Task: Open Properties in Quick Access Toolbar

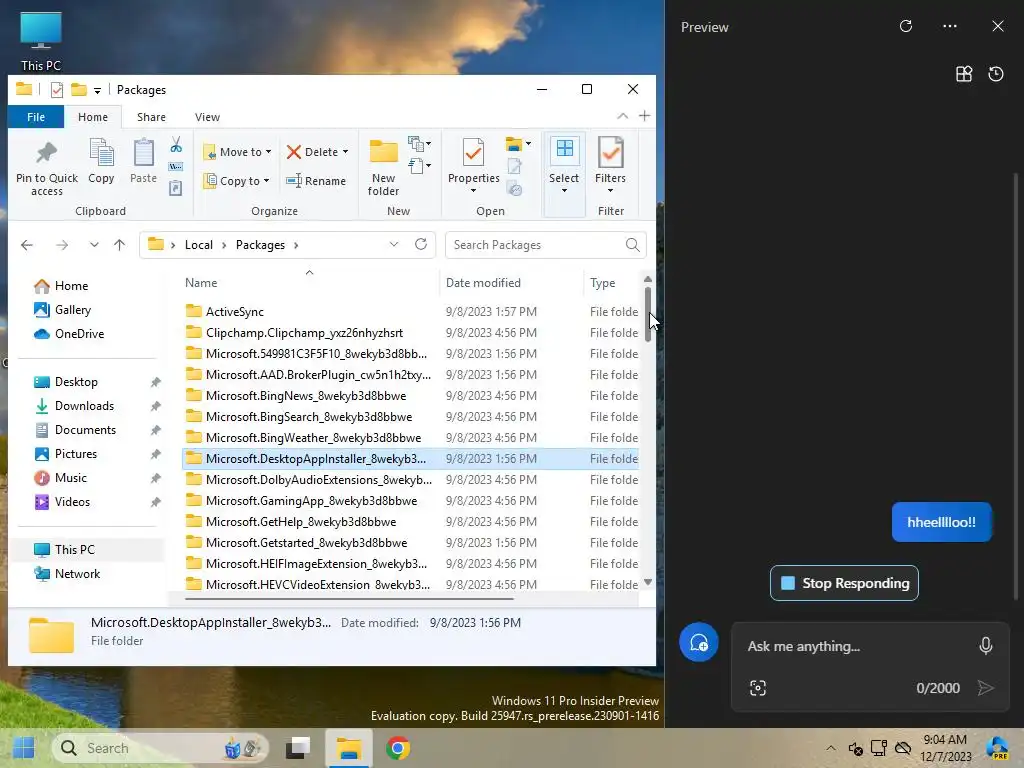Action: click(57, 89)
